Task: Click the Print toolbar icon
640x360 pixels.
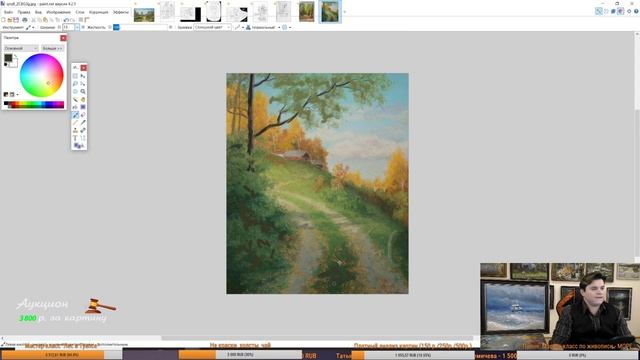Action: pos(25,20)
